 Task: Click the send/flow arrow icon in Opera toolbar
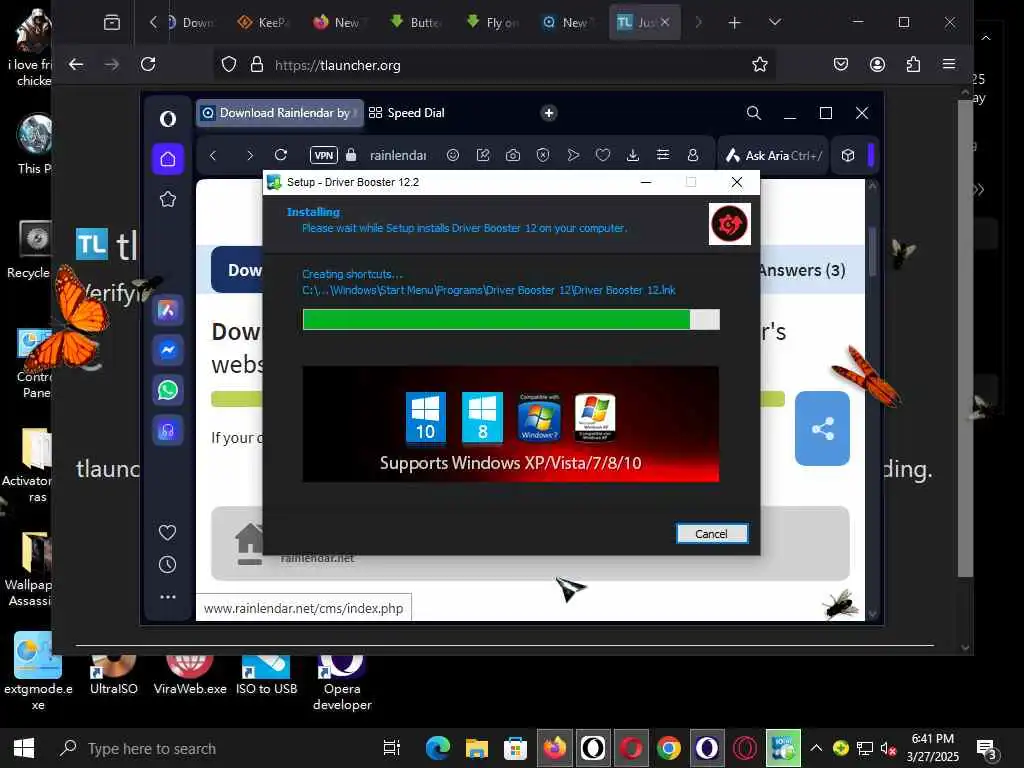tap(573, 155)
